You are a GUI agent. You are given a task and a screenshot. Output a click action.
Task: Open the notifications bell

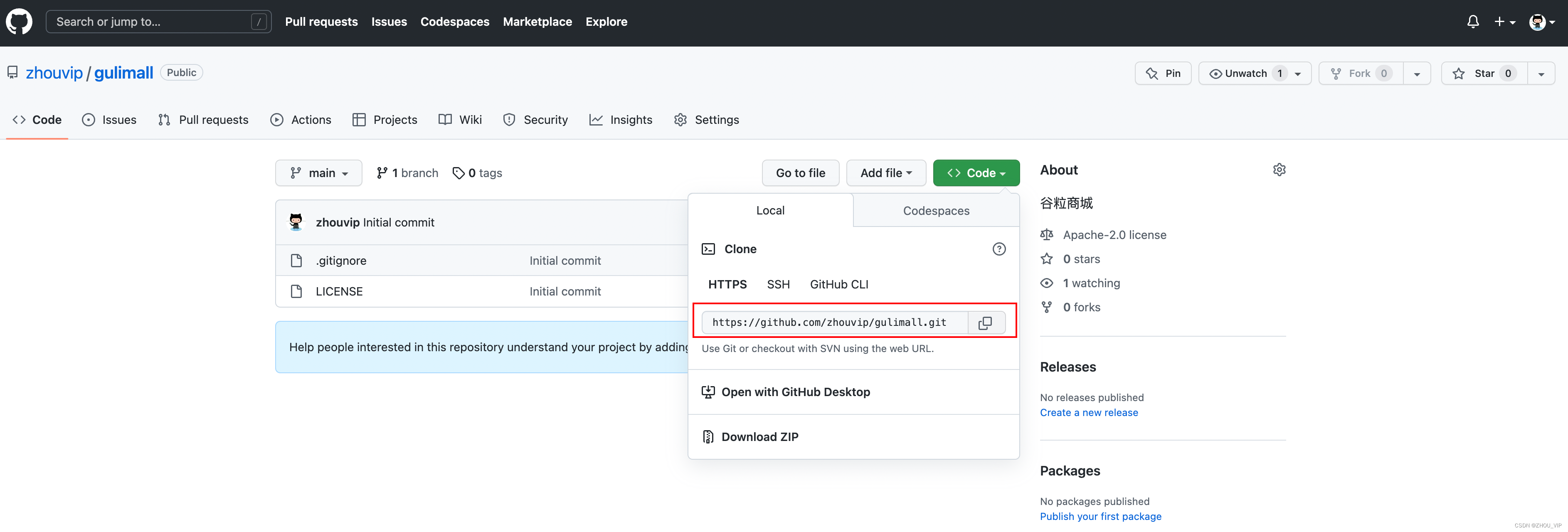coord(1472,22)
